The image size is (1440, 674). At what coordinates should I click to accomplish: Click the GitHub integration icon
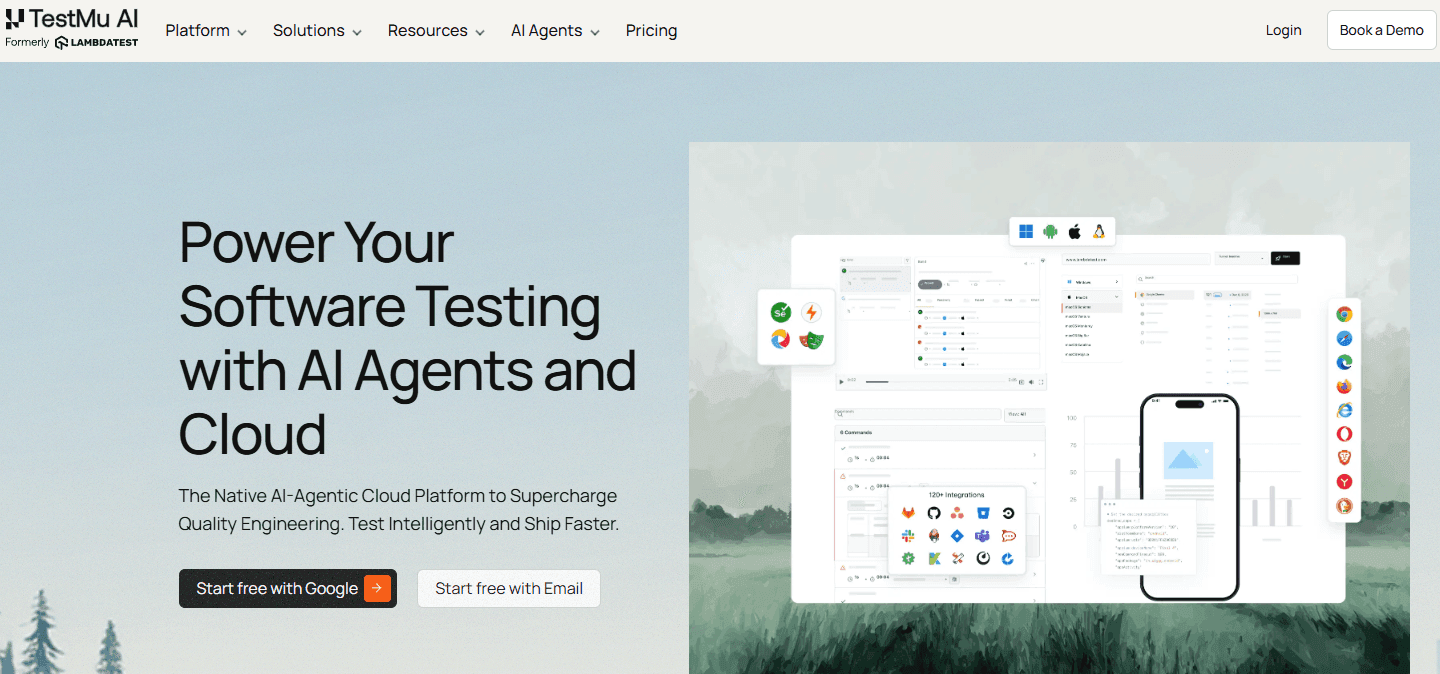pos(934,513)
